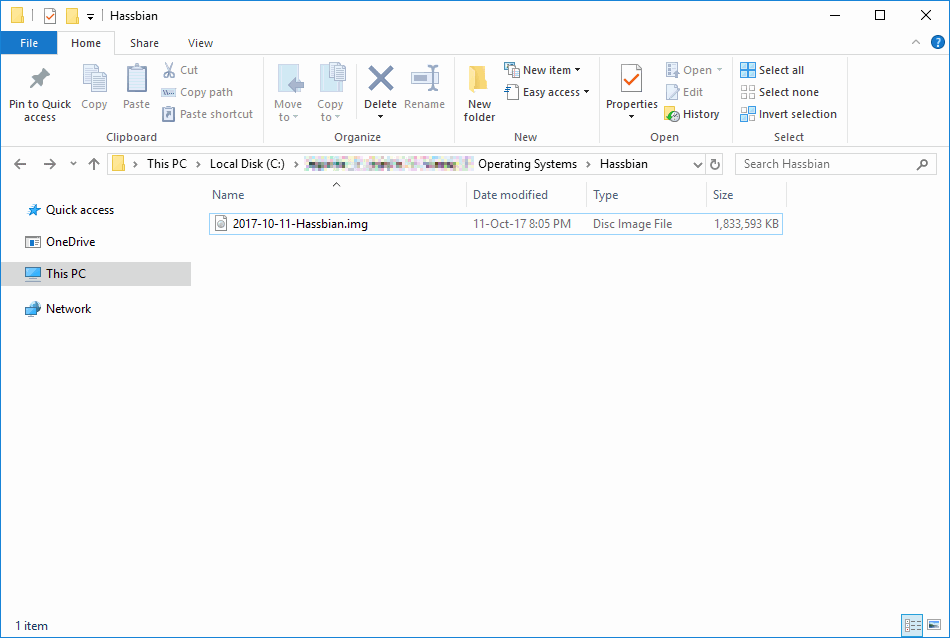Click Paste shortcut in ribbon
The width and height of the screenshot is (950, 638).
(207, 114)
